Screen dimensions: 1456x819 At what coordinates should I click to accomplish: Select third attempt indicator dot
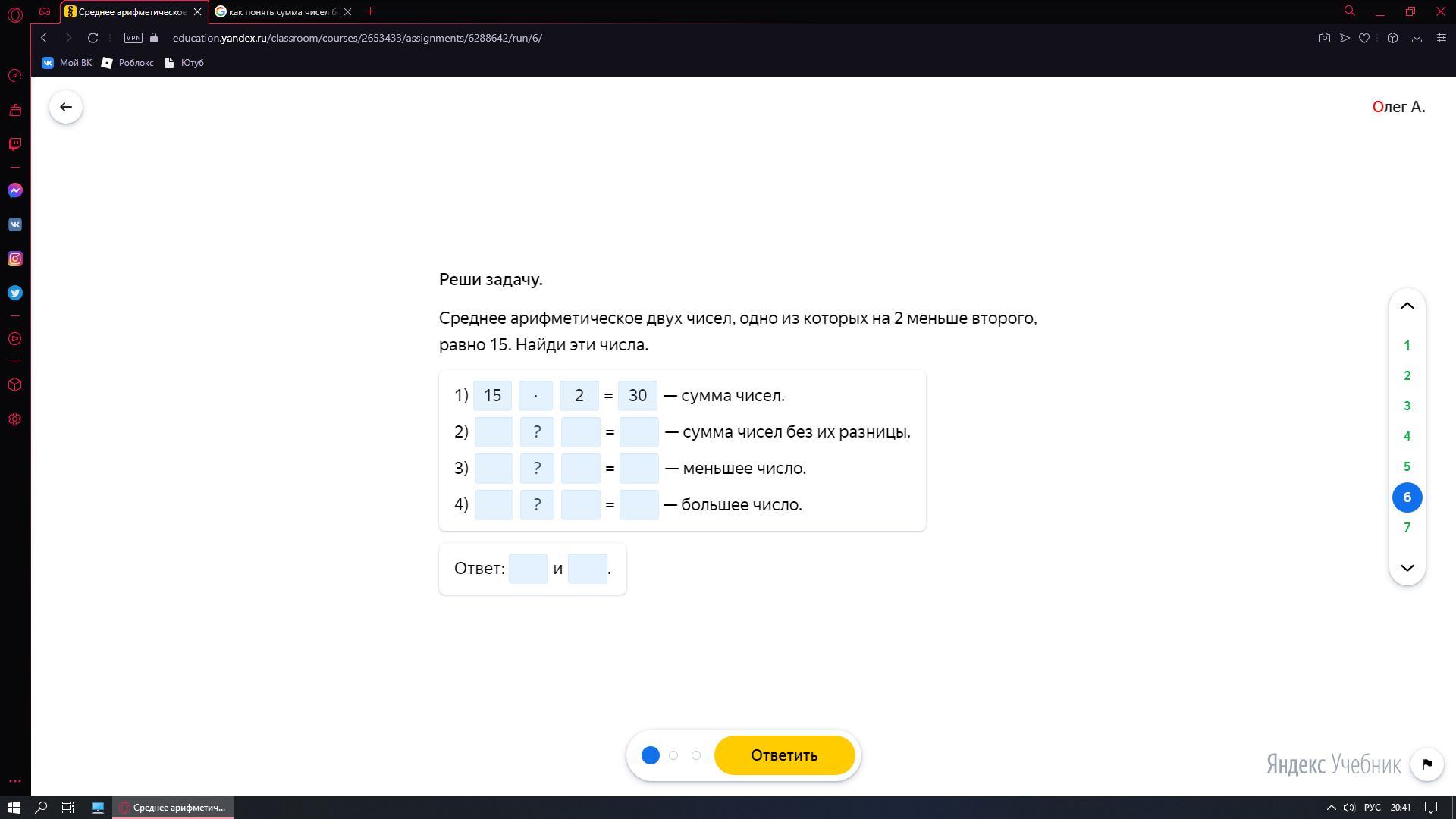696,755
